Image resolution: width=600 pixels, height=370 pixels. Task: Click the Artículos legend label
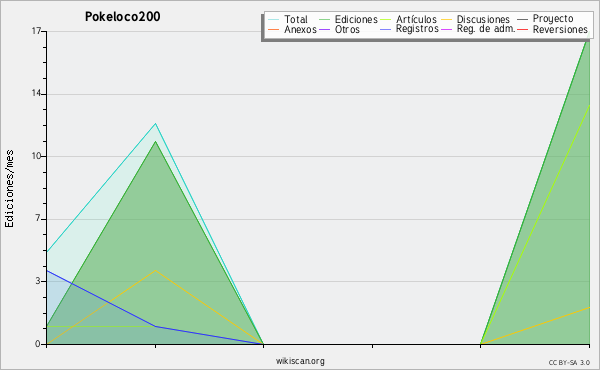click(416, 19)
